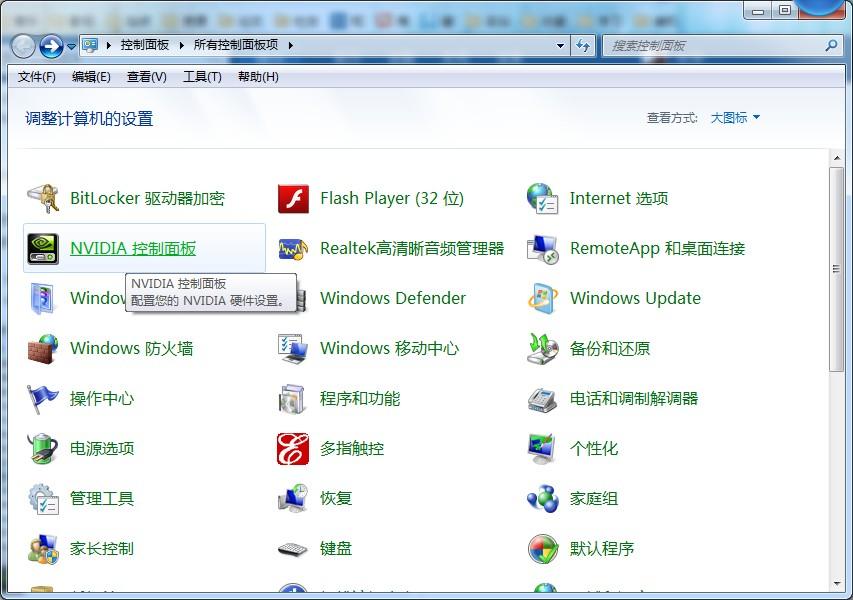This screenshot has height=600, width=853.
Task: Open the 家长控制 icon
Action: 43,549
